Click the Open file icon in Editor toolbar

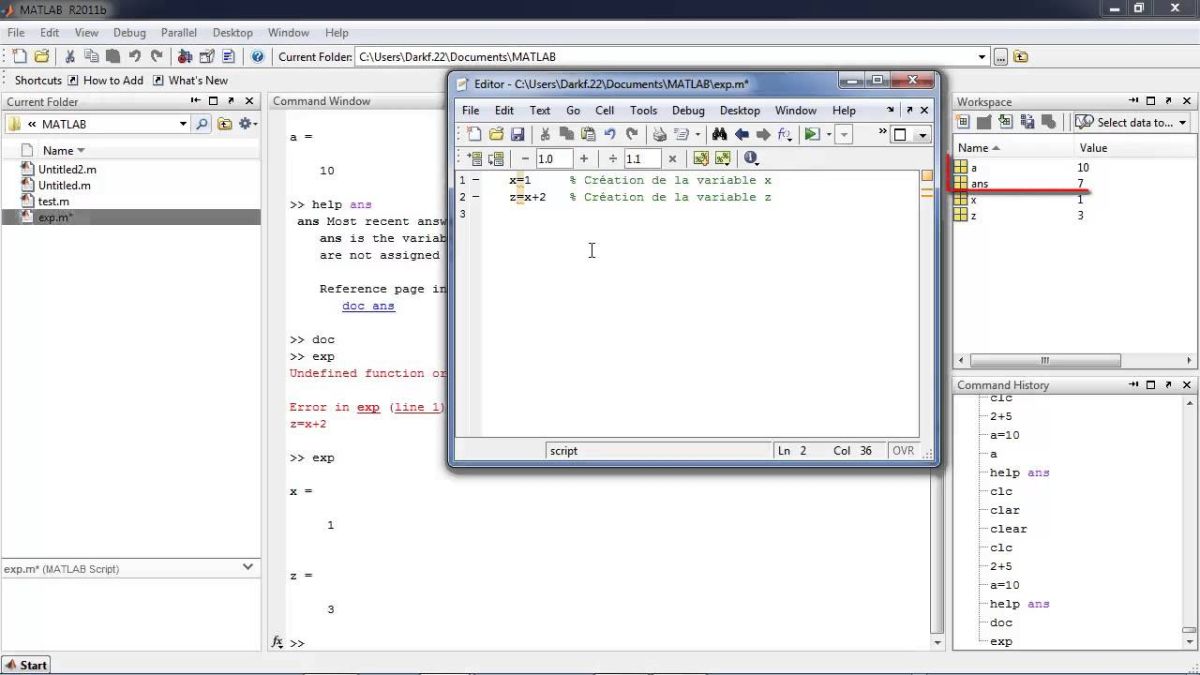click(x=496, y=134)
